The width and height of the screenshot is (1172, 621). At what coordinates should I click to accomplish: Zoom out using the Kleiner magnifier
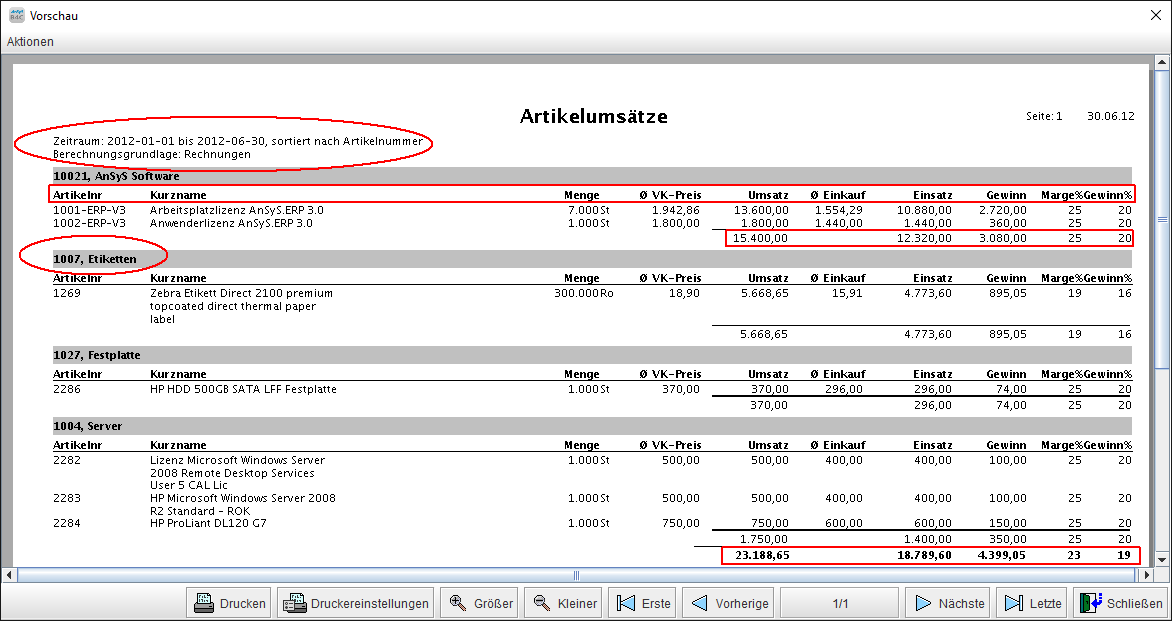point(565,603)
